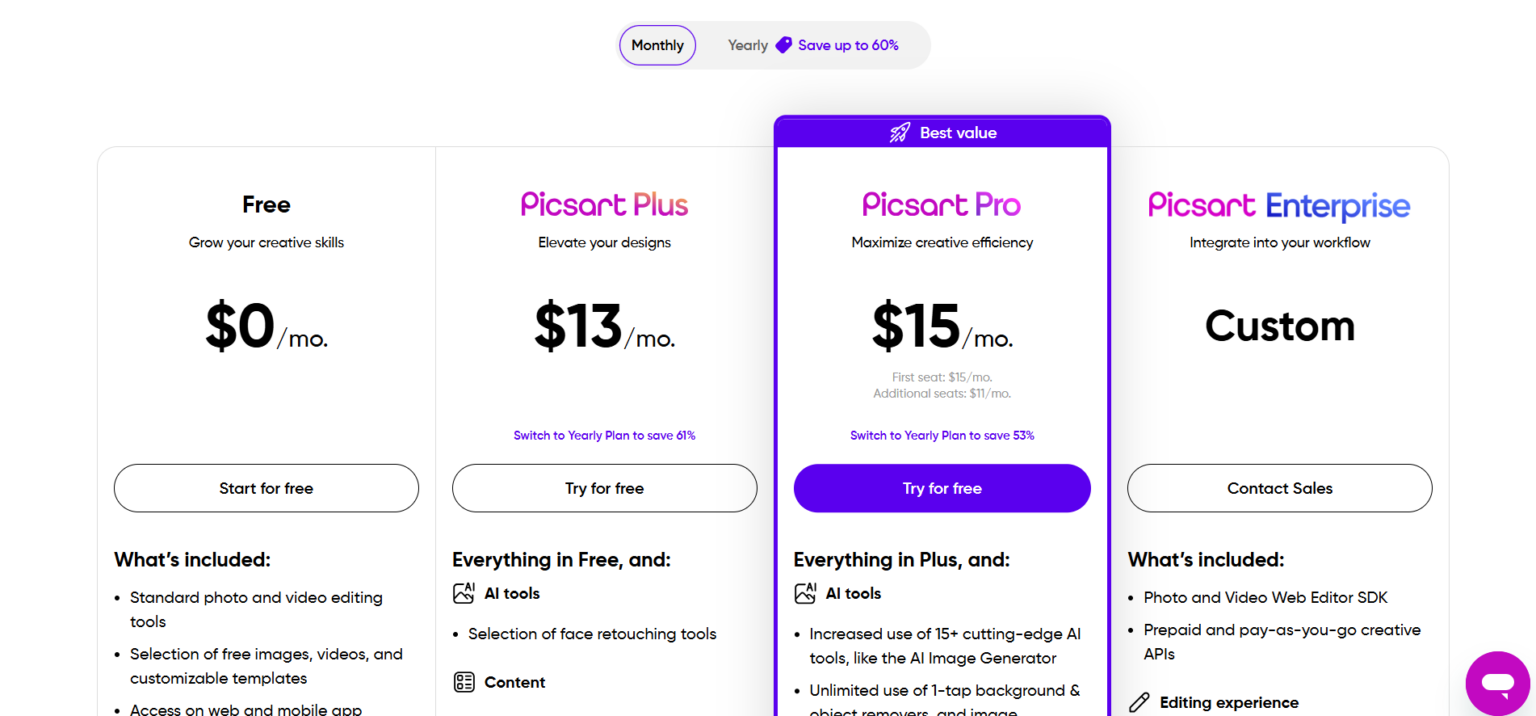The width and height of the screenshot is (1536, 716).
Task: Click the Content icon in Picsart Plus column
Action: [x=464, y=681]
